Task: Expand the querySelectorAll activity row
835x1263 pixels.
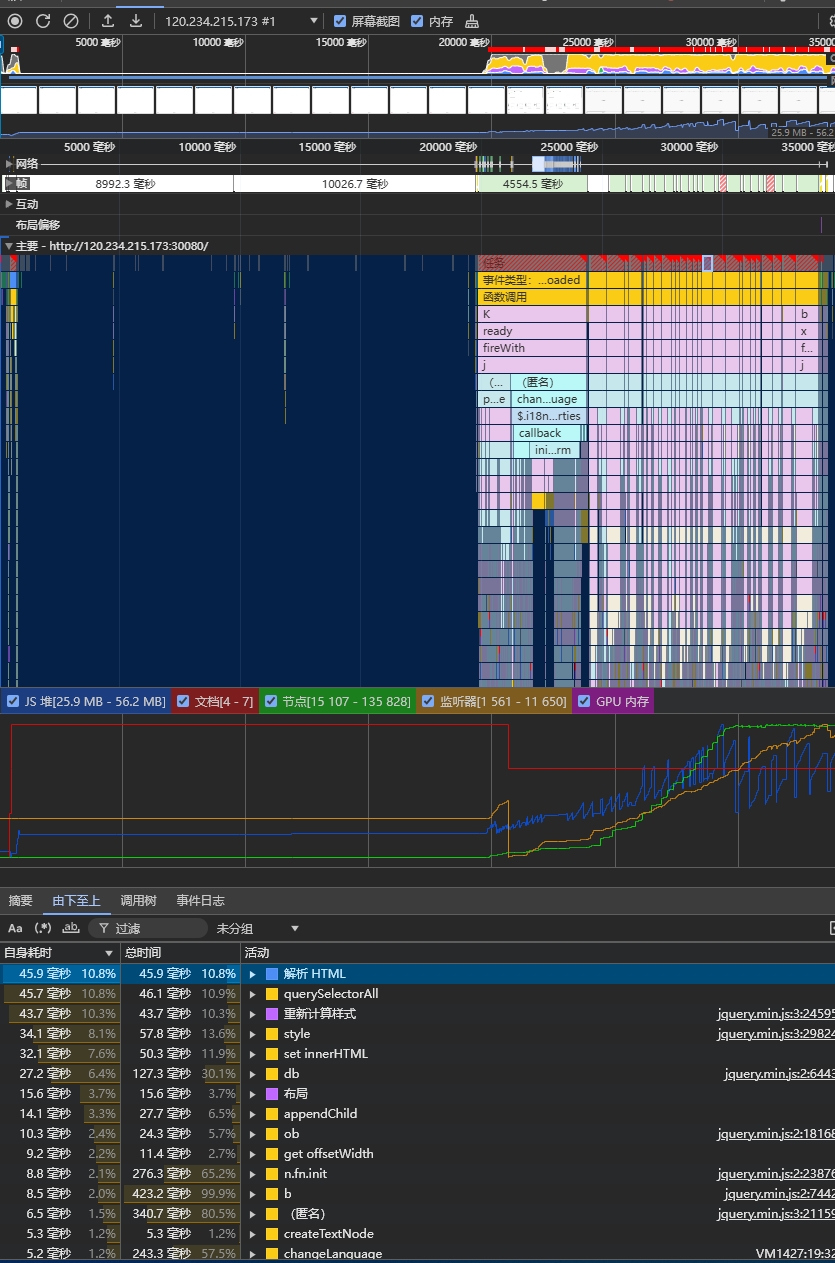Action: [253, 994]
